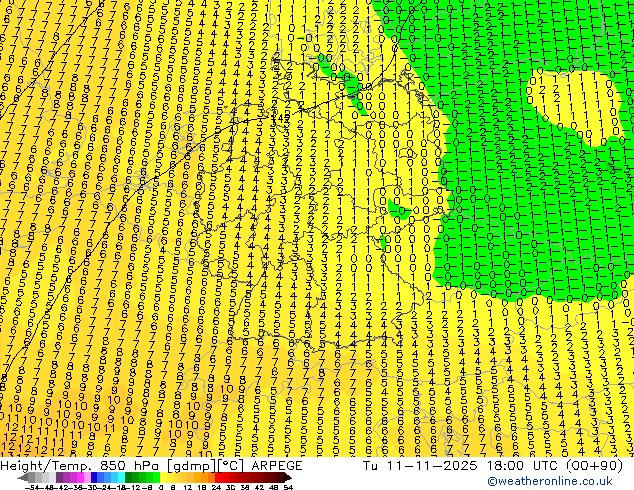Click the ARPEGE model name label
The image size is (634, 490).
pyautogui.click(x=277, y=466)
